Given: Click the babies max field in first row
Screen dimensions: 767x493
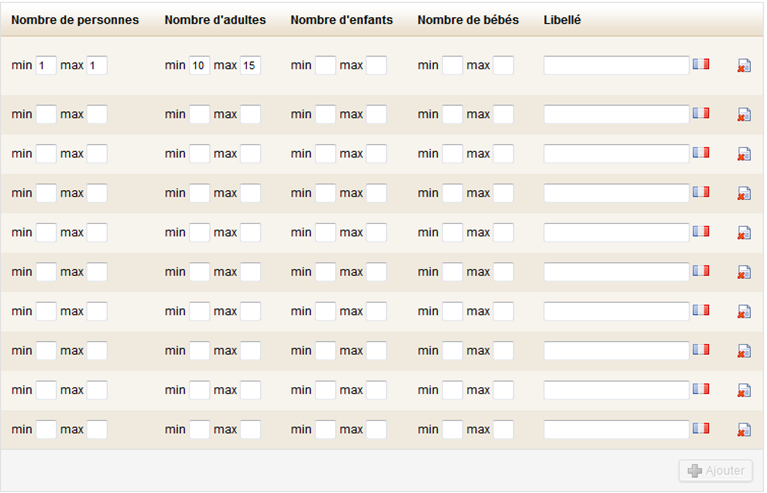Looking at the screenshot, I should click(x=503, y=66).
